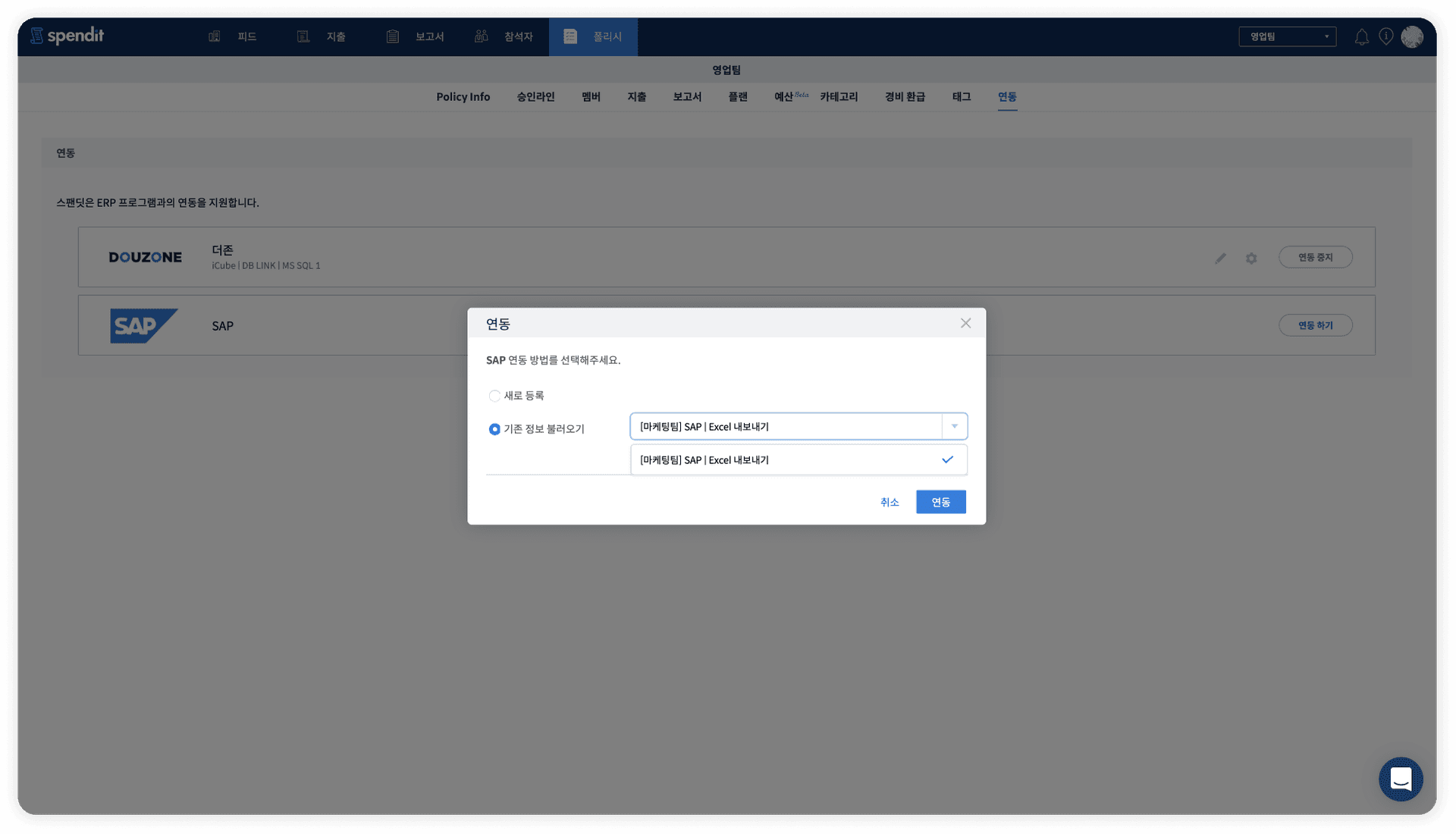Switch to the 멤버 tab
1456x834 pixels.
[591, 97]
